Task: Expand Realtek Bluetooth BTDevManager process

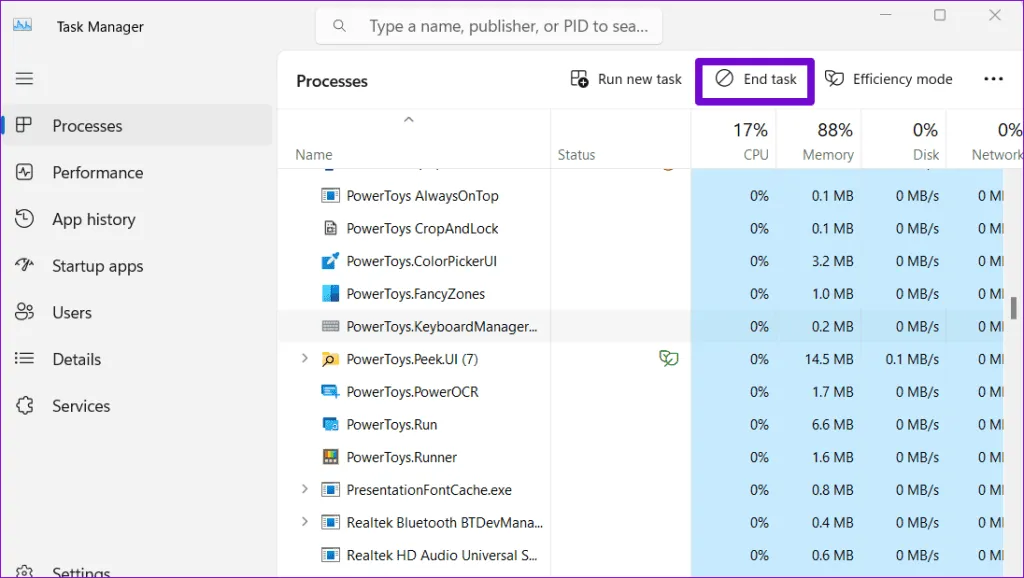Action: point(305,522)
